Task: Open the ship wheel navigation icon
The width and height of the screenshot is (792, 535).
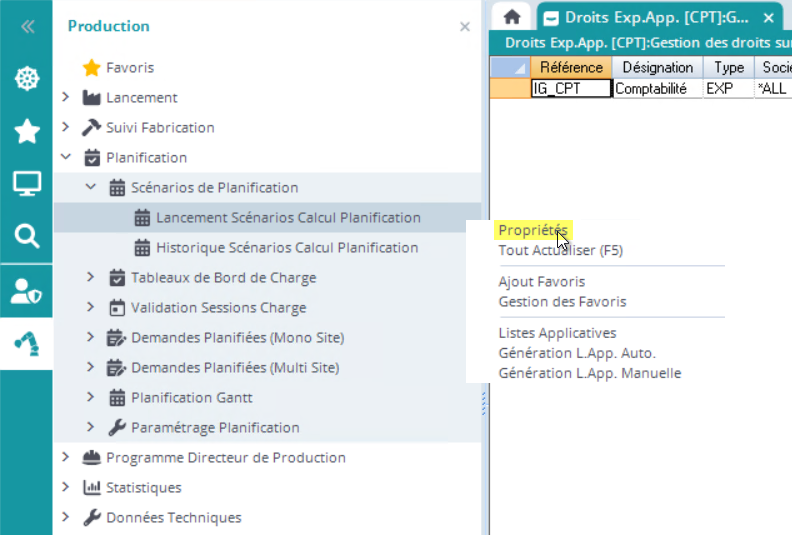Action: tap(27, 79)
